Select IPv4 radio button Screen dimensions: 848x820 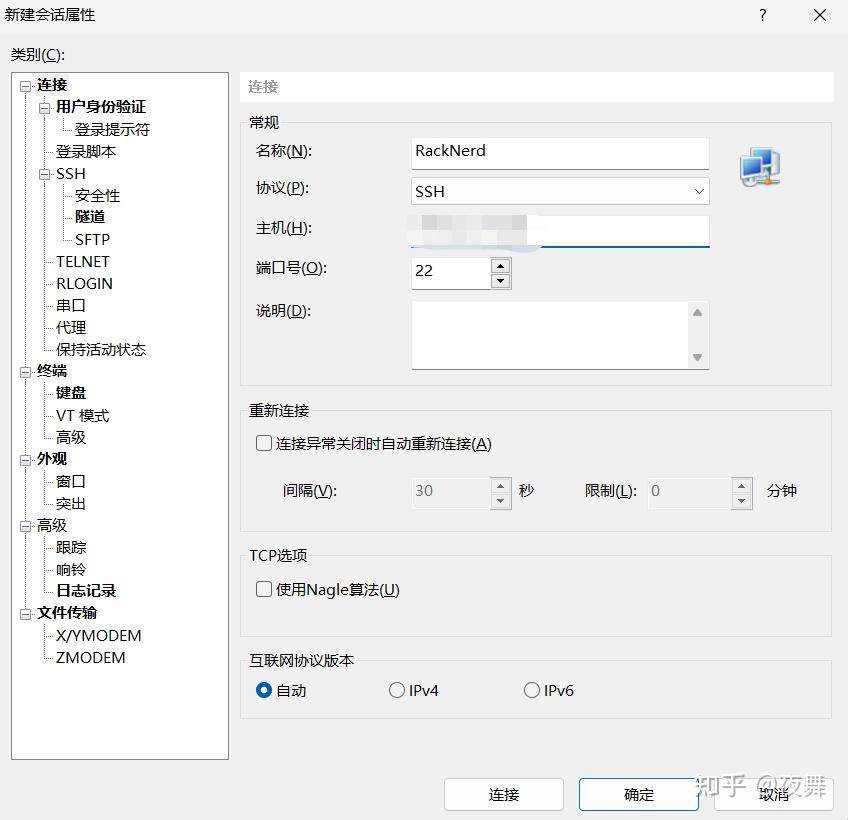click(396, 690)
